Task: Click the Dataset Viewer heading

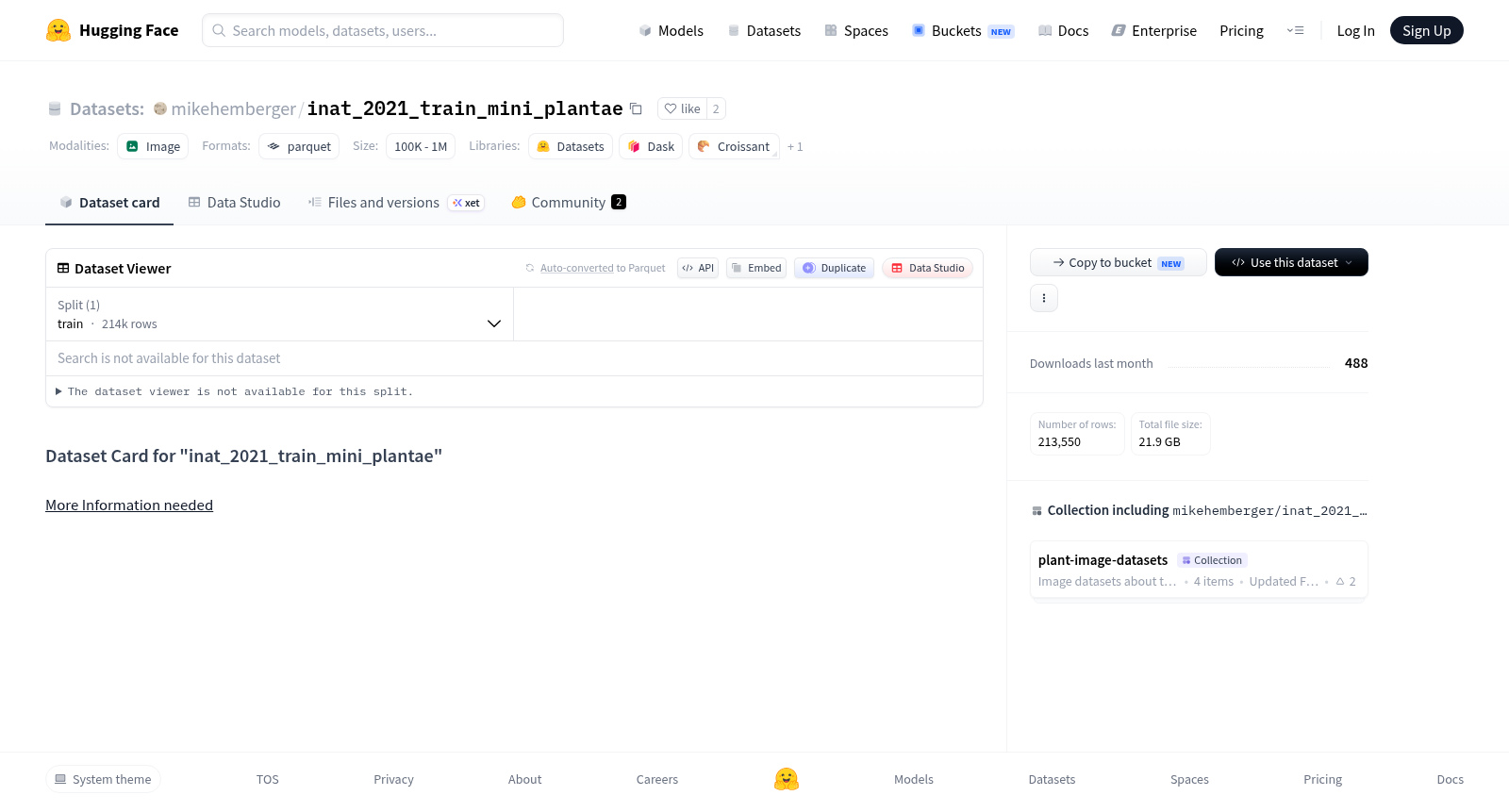Action: coord(123,269)
